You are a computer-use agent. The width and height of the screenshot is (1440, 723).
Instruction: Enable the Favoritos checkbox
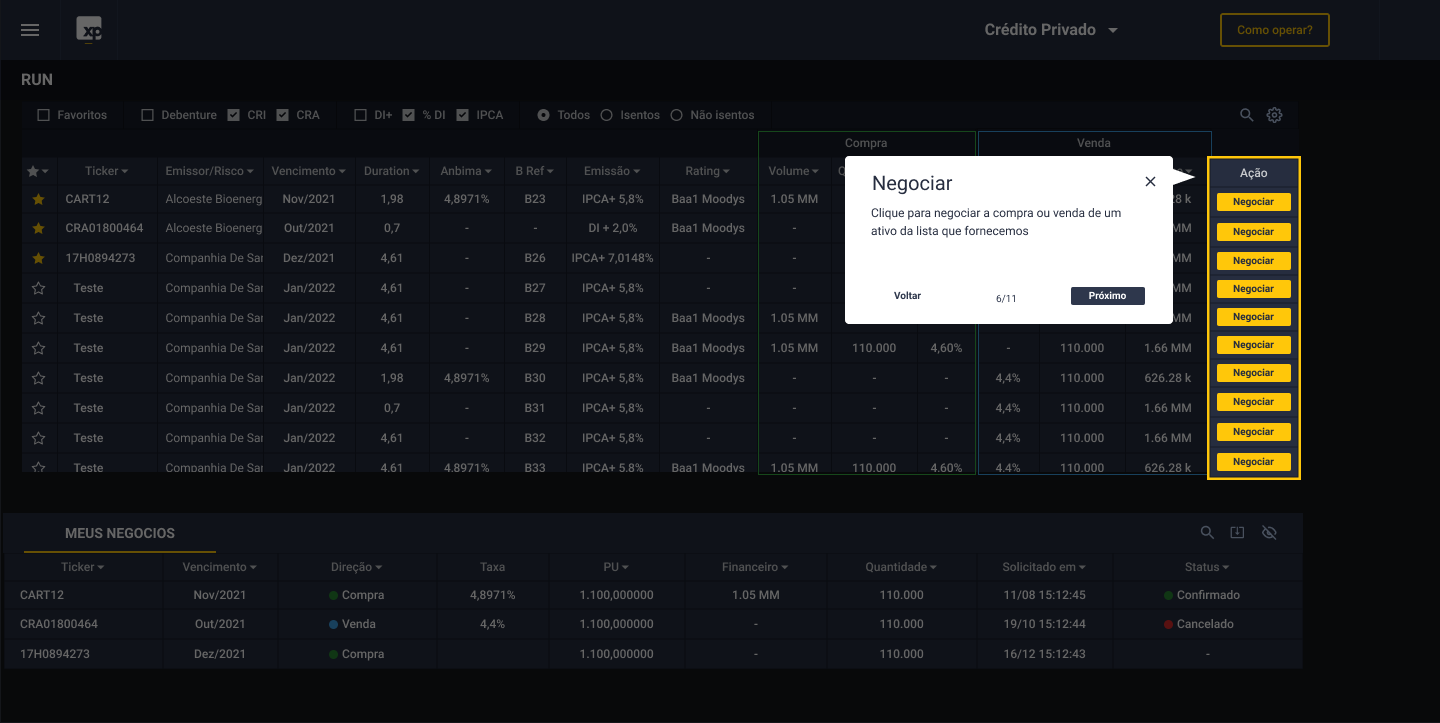pyautogui.click(x=43, y=115)
